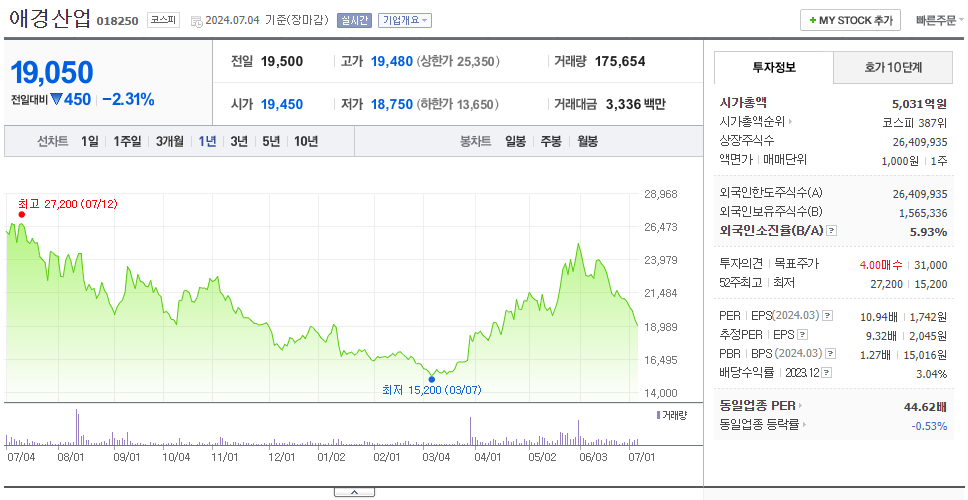Collapse the chart panel with bottom arrow
968x500 pixels.
tap(354, 493)
